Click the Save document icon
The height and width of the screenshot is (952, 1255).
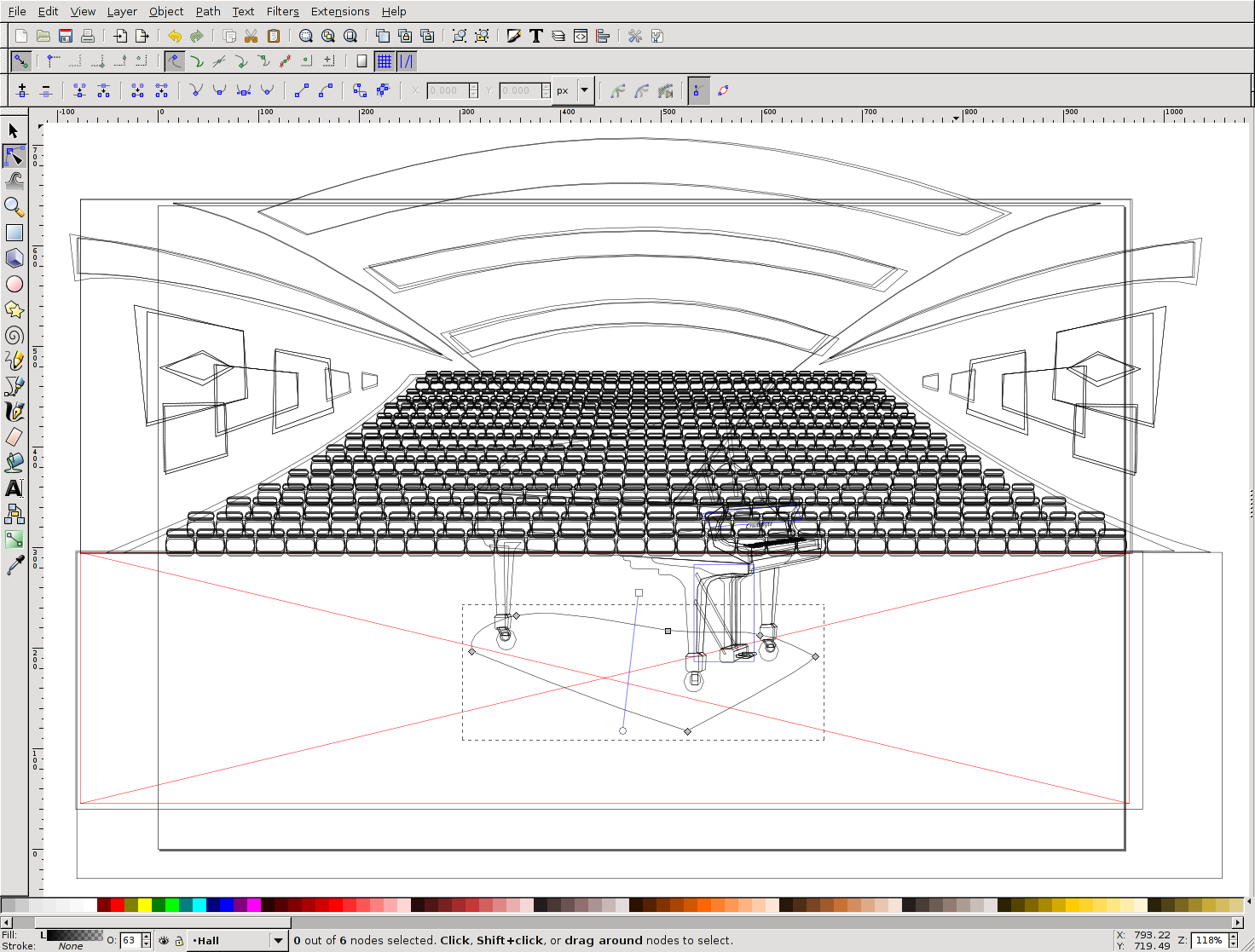tap(66, 36)
